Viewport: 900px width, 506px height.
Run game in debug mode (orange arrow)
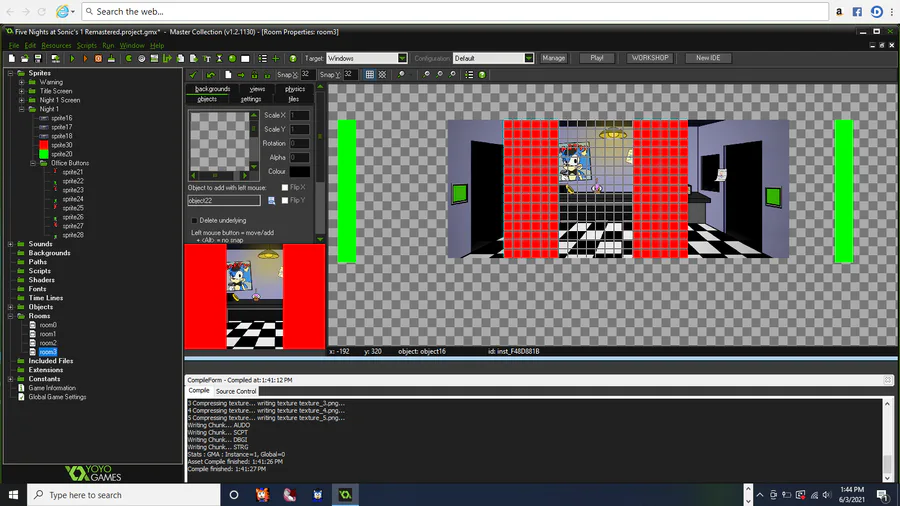pyautogui.click(x=85, y=59)
